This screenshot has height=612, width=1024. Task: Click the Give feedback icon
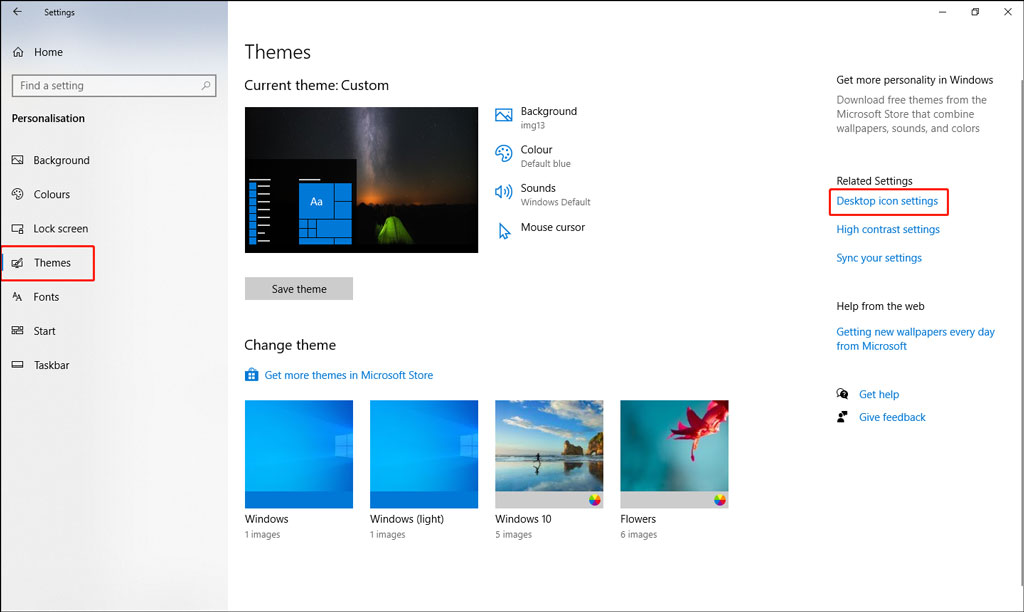pyautogui.click(x=841, y=417)
